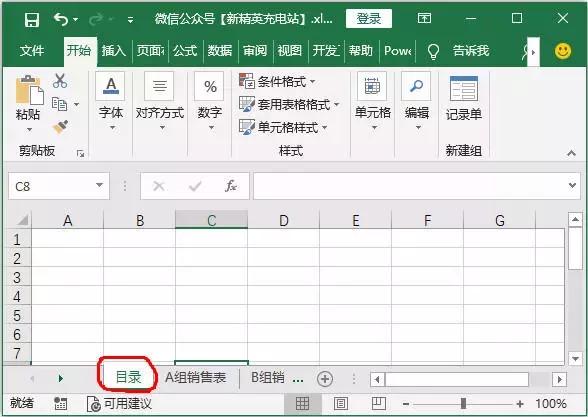Open the 编辑 editing group
The image size is (588, 417).
pos(417,102)
